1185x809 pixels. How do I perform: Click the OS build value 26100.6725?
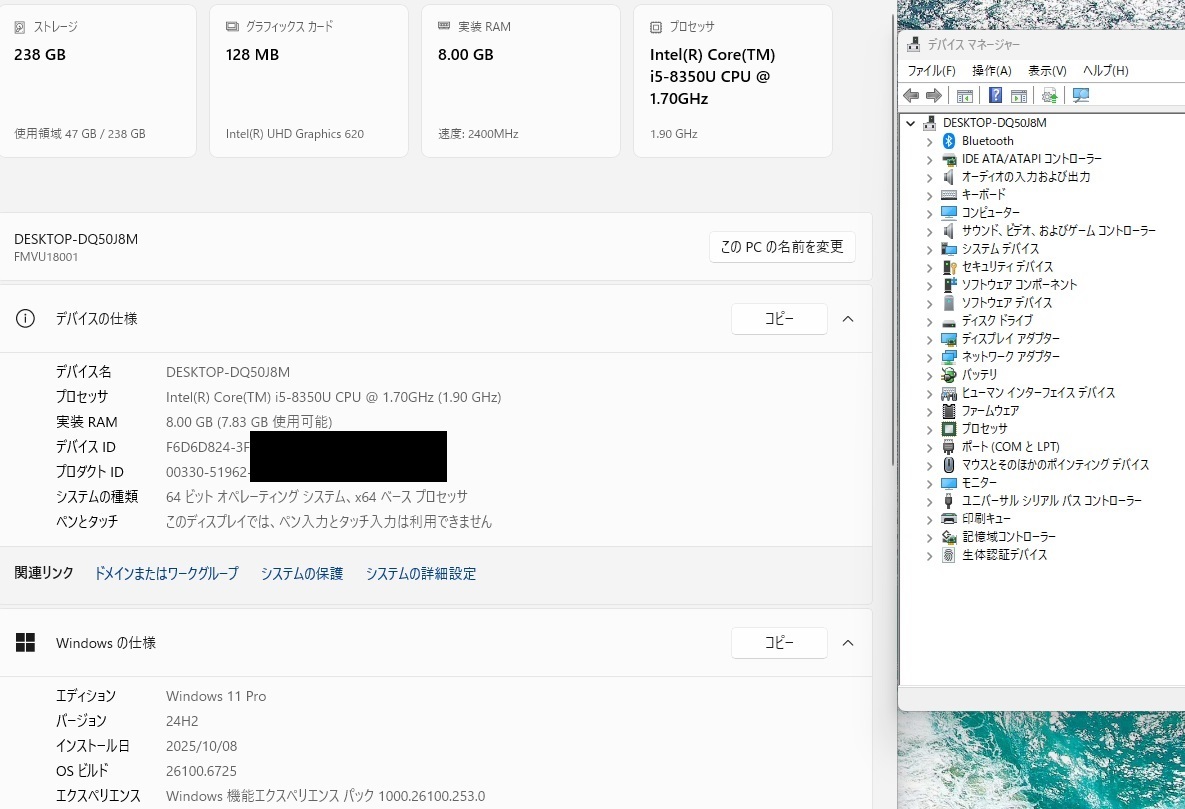201,771
